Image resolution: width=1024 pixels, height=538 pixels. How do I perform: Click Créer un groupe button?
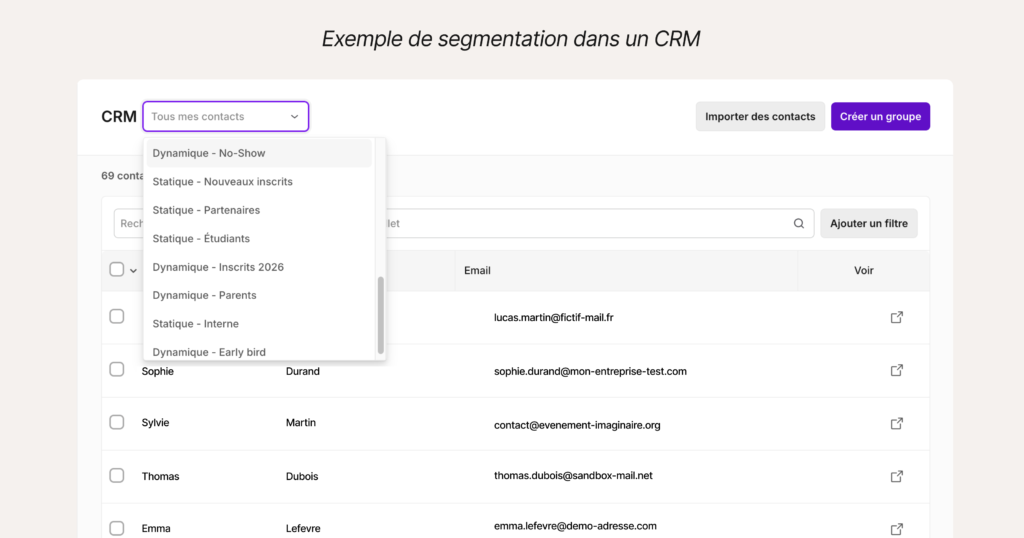click(x=880, y=116)
